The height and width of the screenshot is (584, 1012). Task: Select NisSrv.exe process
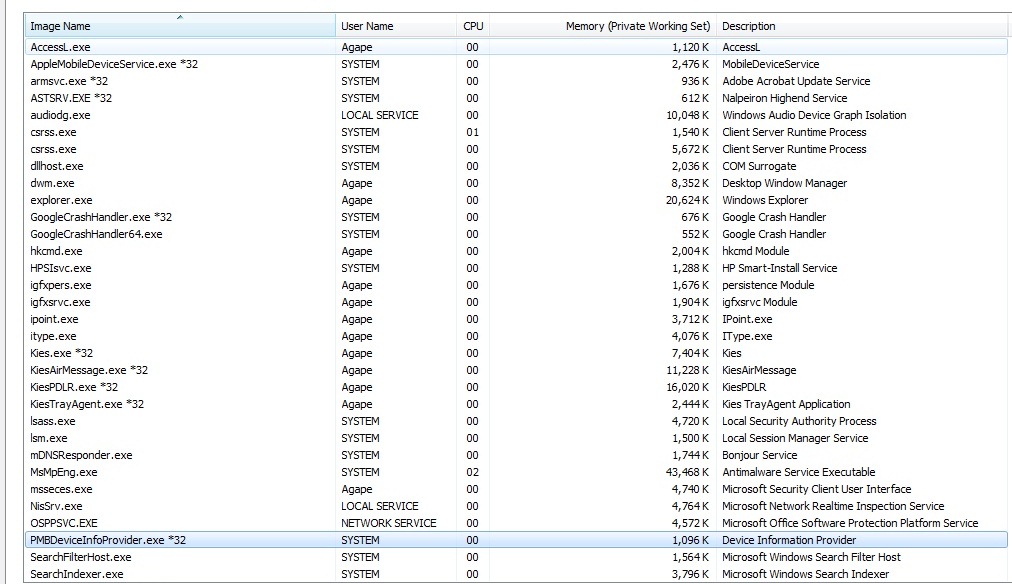pos(516,506)
